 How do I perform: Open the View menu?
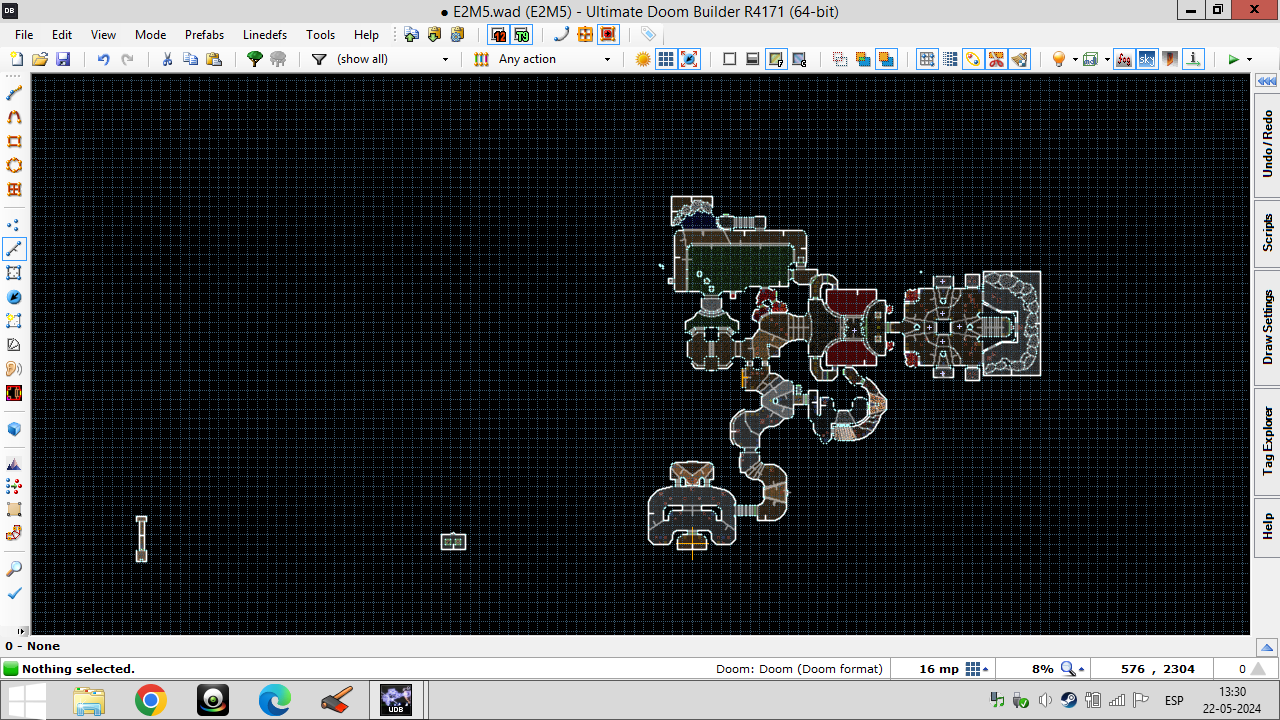(104, 35)
